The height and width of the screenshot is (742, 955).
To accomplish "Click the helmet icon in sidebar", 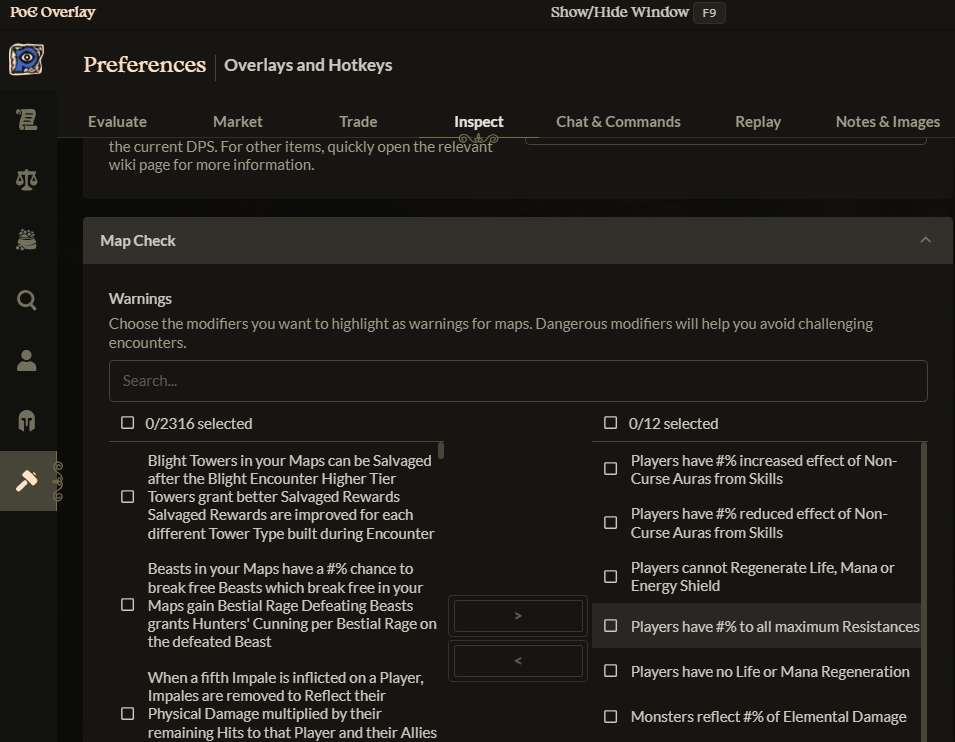I will (27, 421).
